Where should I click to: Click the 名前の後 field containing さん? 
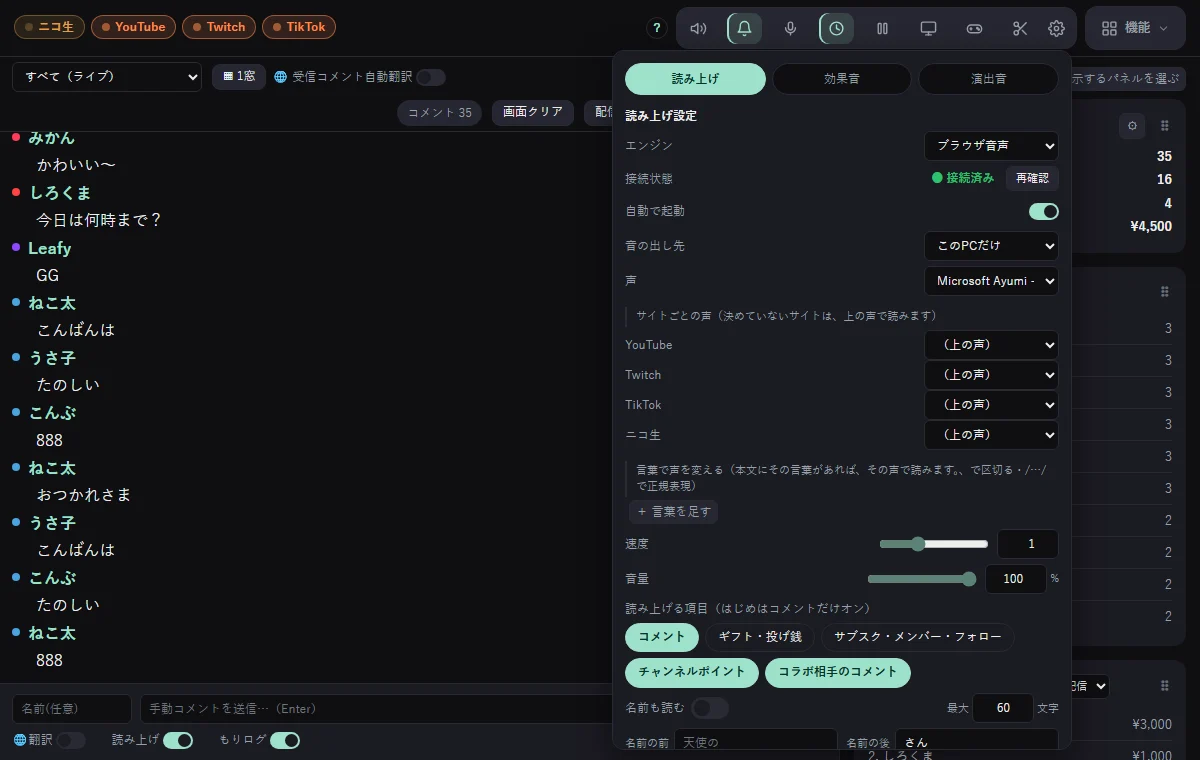[x=976, y=742]
